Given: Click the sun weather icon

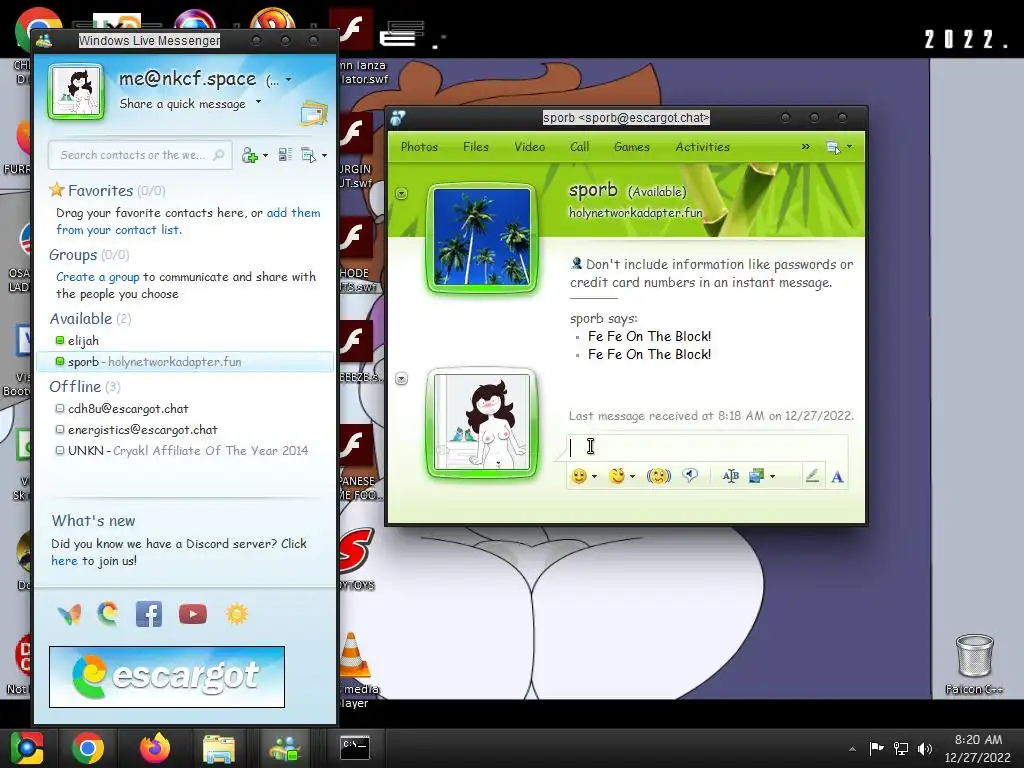Looking at the screenshot, I should pos(236,614).
